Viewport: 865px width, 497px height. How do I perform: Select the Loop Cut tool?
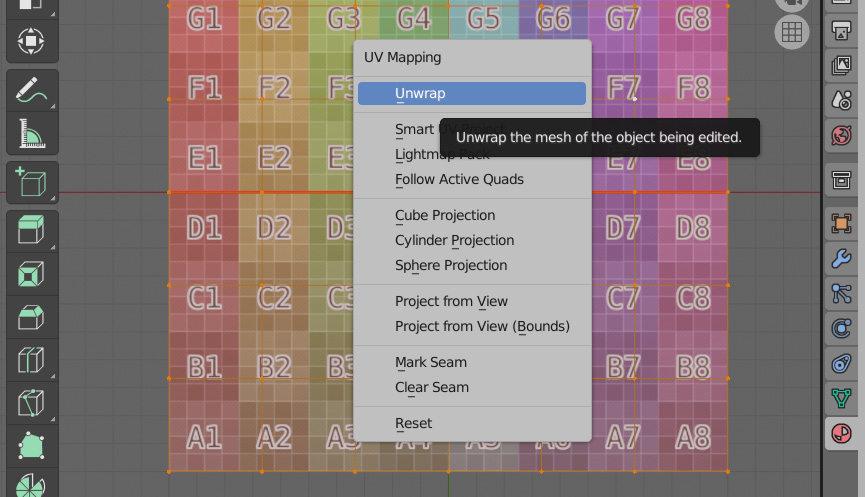click(x=32, y=360)
